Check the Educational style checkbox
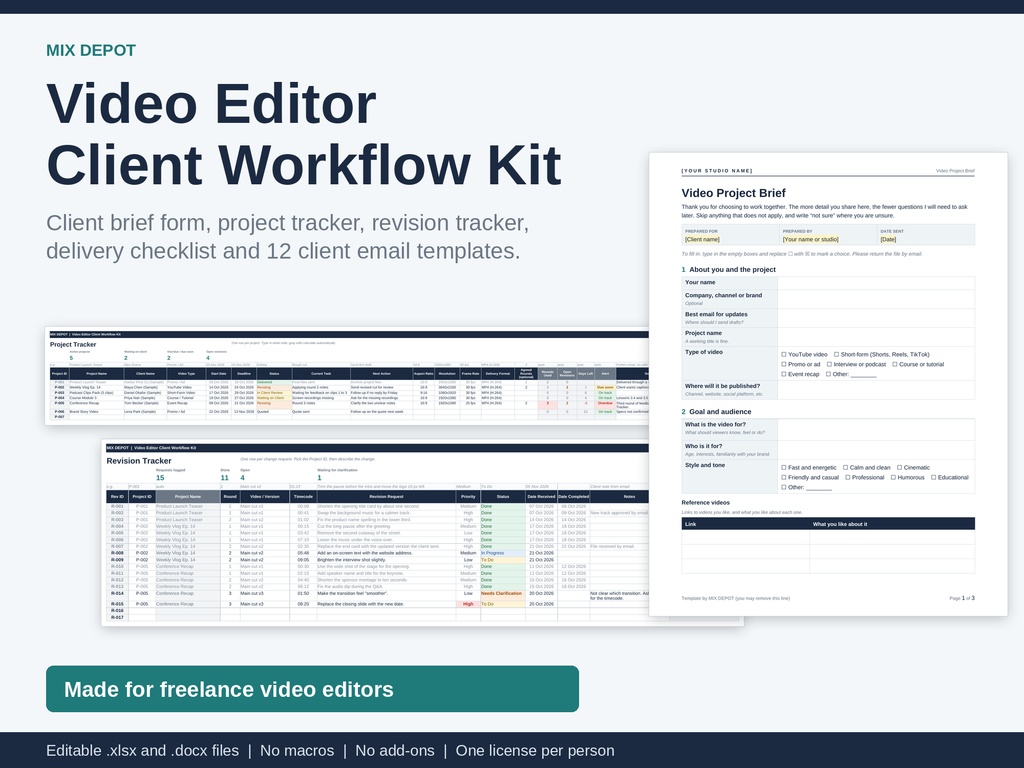This screenshot has width=1024, height=768. [x=933, y=477]
